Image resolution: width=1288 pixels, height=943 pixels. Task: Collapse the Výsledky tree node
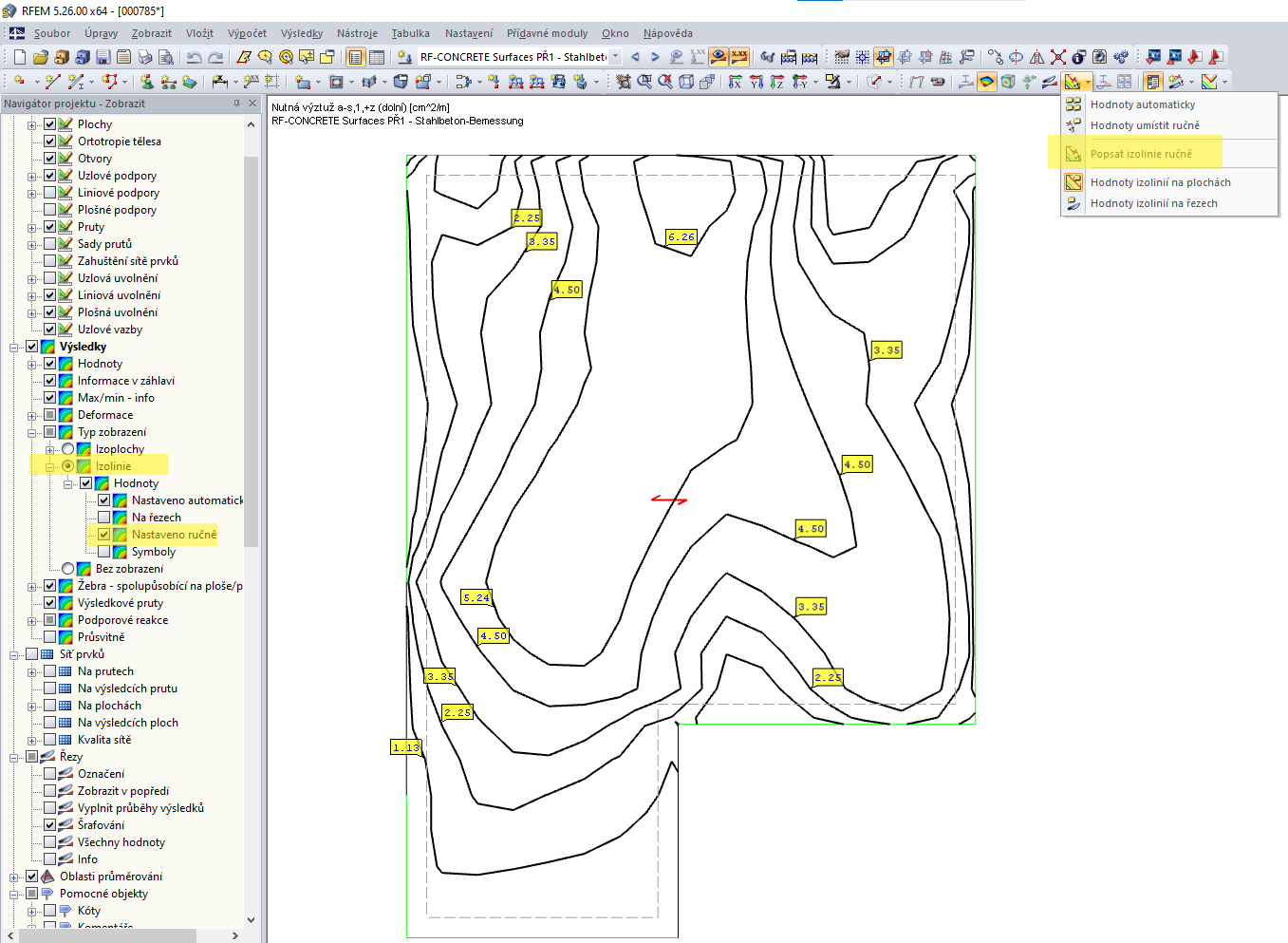pos(14,347)
